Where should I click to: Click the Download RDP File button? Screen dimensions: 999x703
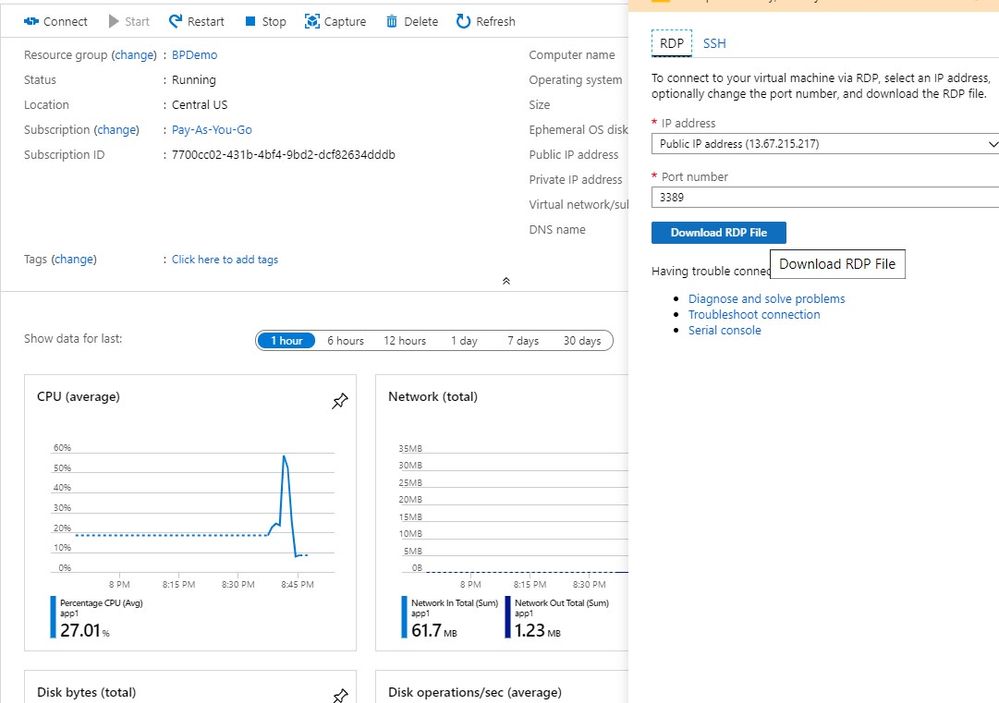(718, 233)
